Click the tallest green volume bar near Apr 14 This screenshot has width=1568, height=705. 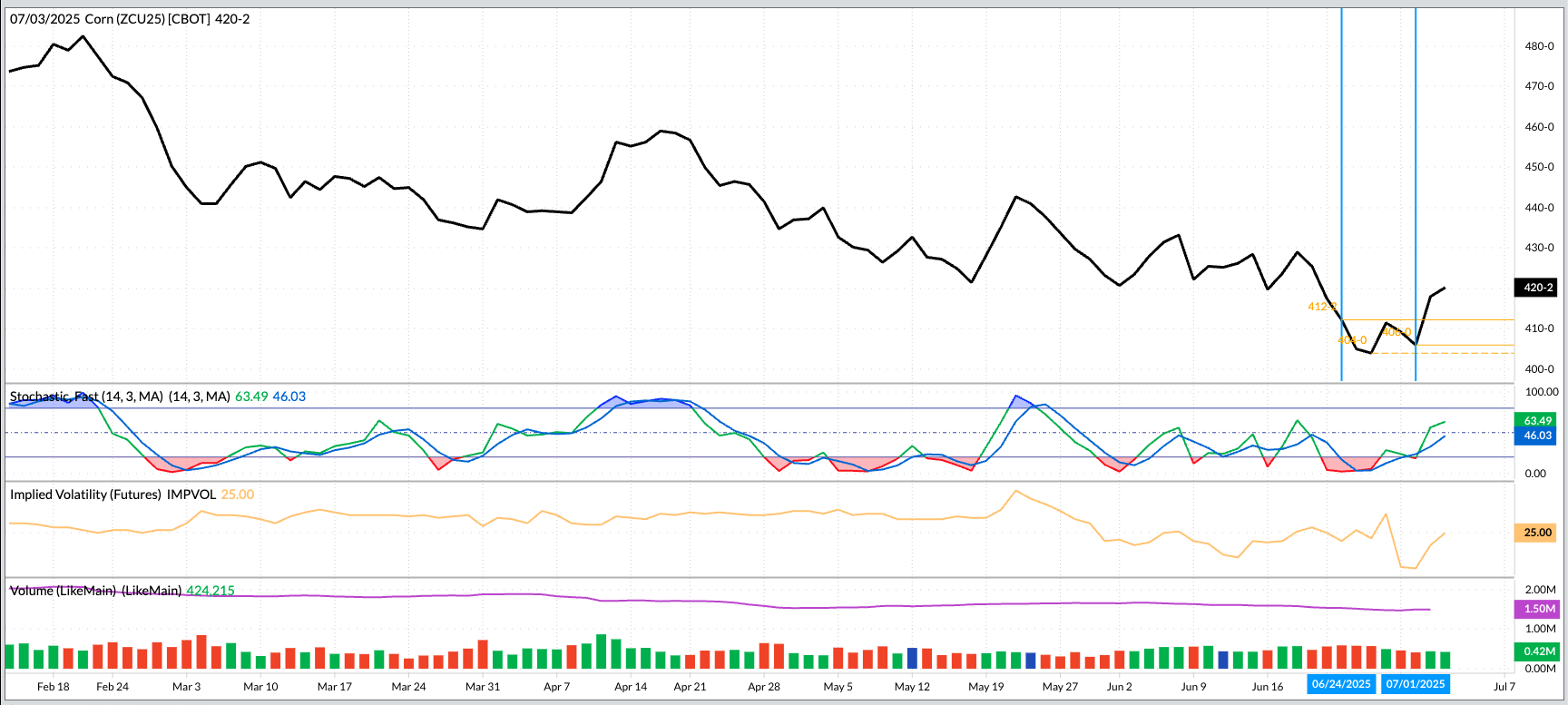[601, 651]
